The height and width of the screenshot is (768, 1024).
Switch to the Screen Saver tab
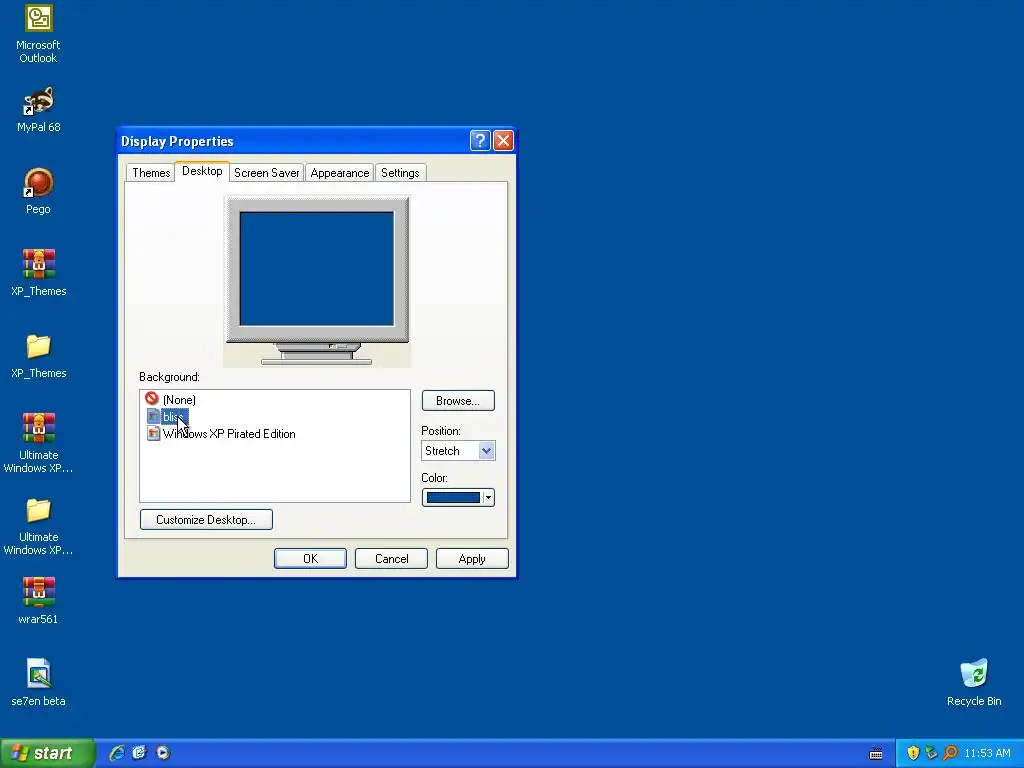tap(266, 172)
